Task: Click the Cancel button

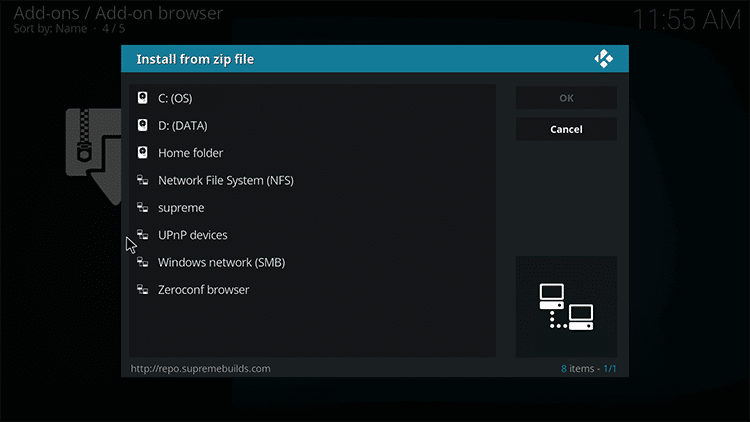Action: 566,129
